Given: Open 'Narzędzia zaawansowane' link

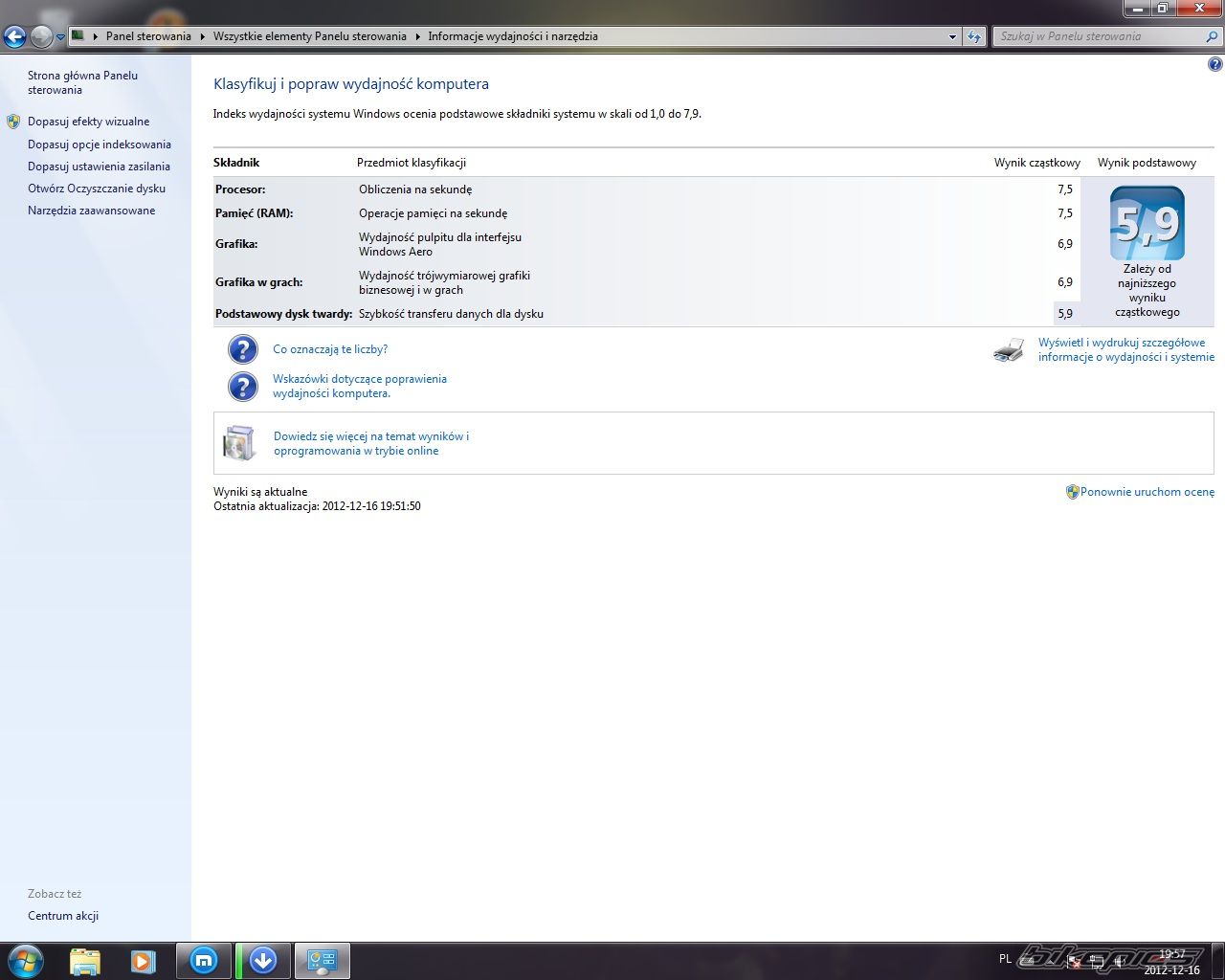Looking at the screenshot, I should coord(91,211).
